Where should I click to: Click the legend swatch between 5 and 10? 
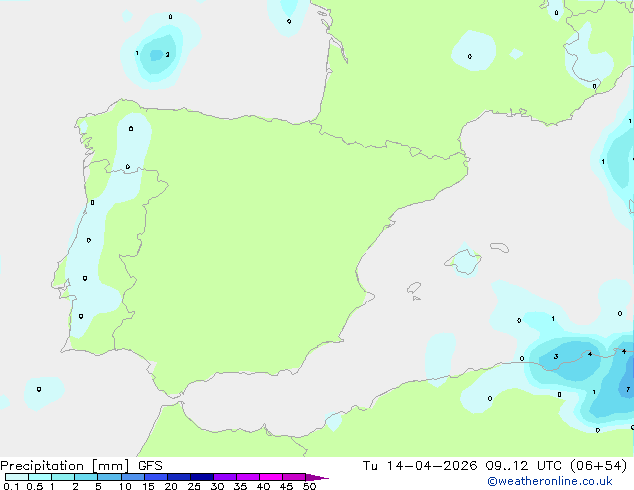point(110,477)
